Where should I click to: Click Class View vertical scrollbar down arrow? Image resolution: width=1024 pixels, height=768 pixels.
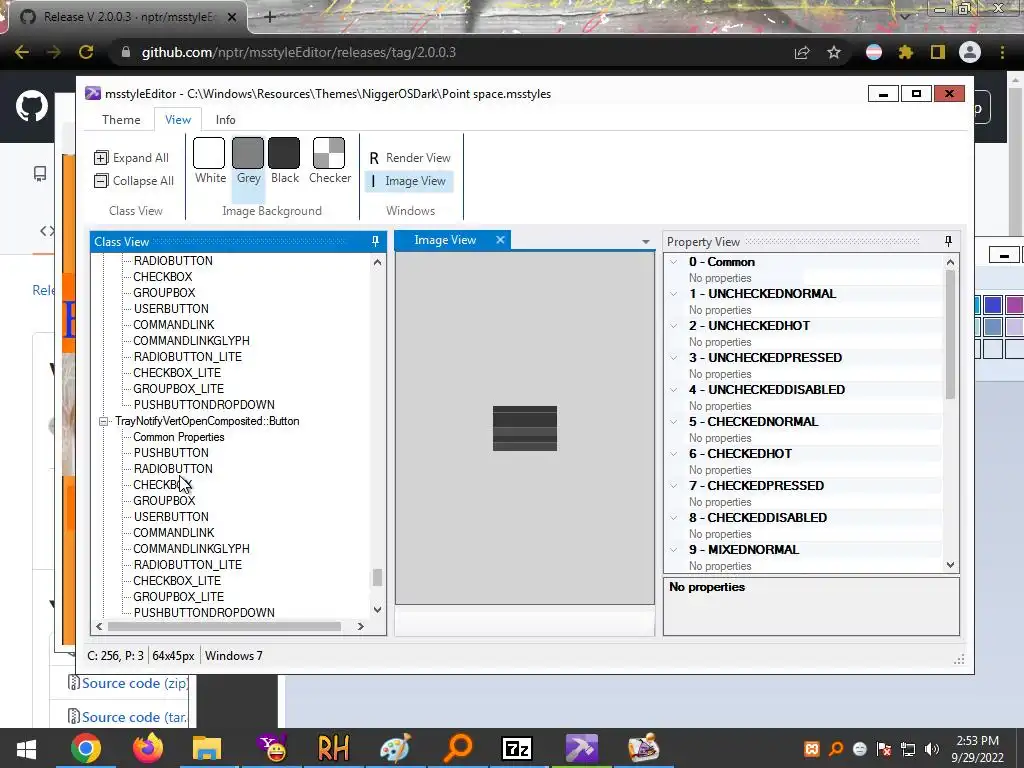pyautogui.click(x=377, y=609)
